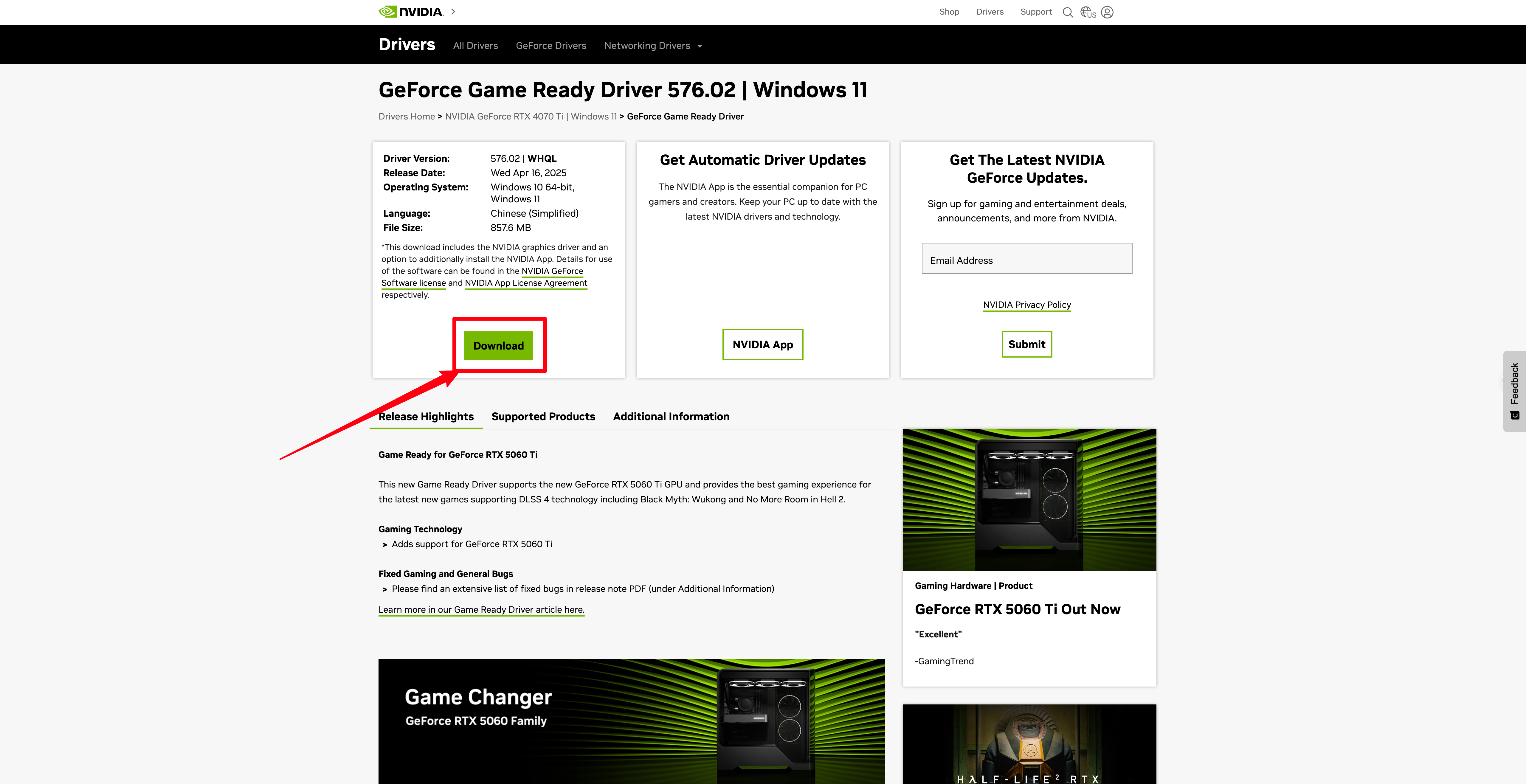This screenshot has height=784, width=1526.
Task: Click the -GamingTrend attribution text
Action: tap(944, 662)
